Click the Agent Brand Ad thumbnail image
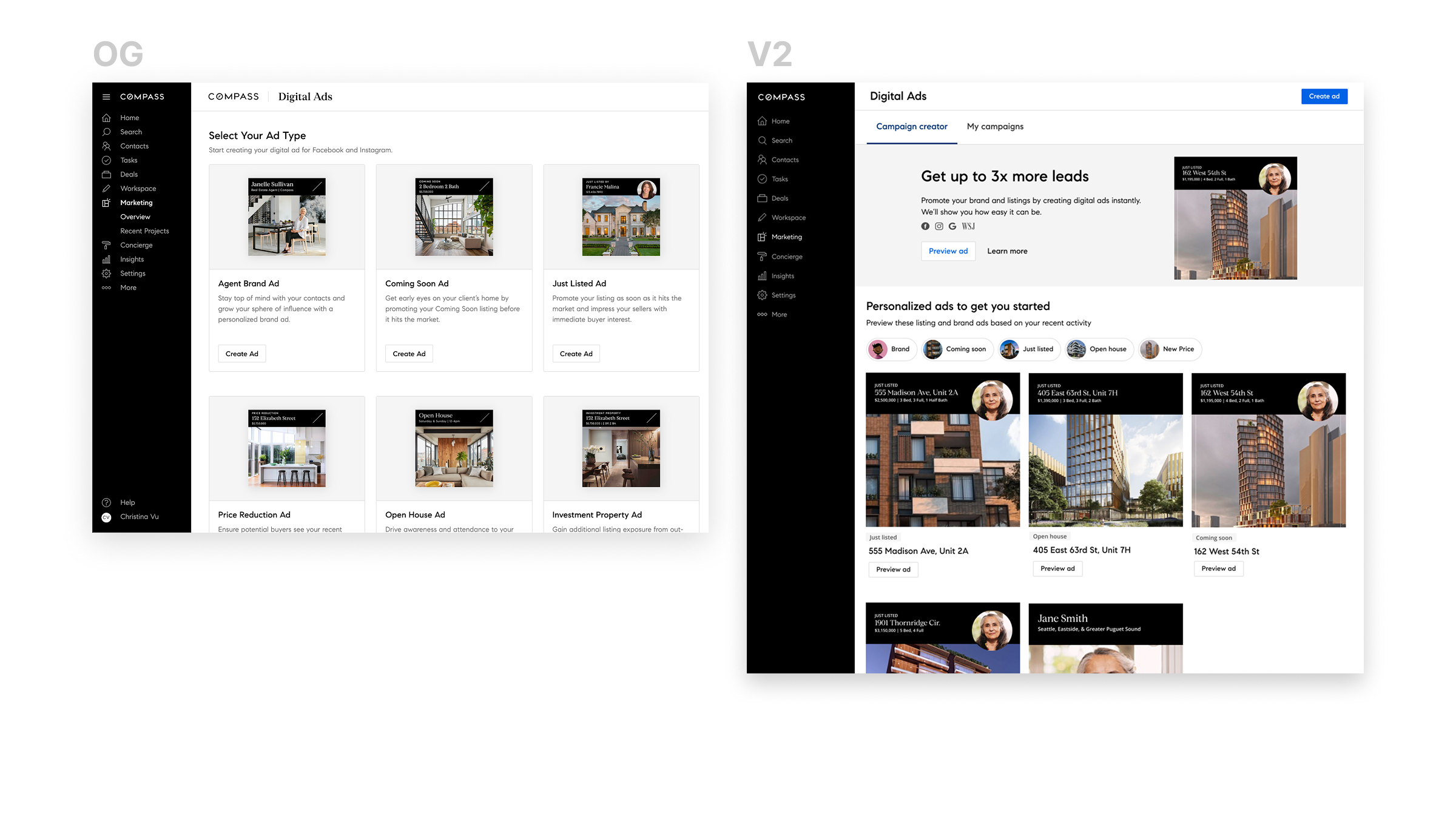 (x=286, y=217)
